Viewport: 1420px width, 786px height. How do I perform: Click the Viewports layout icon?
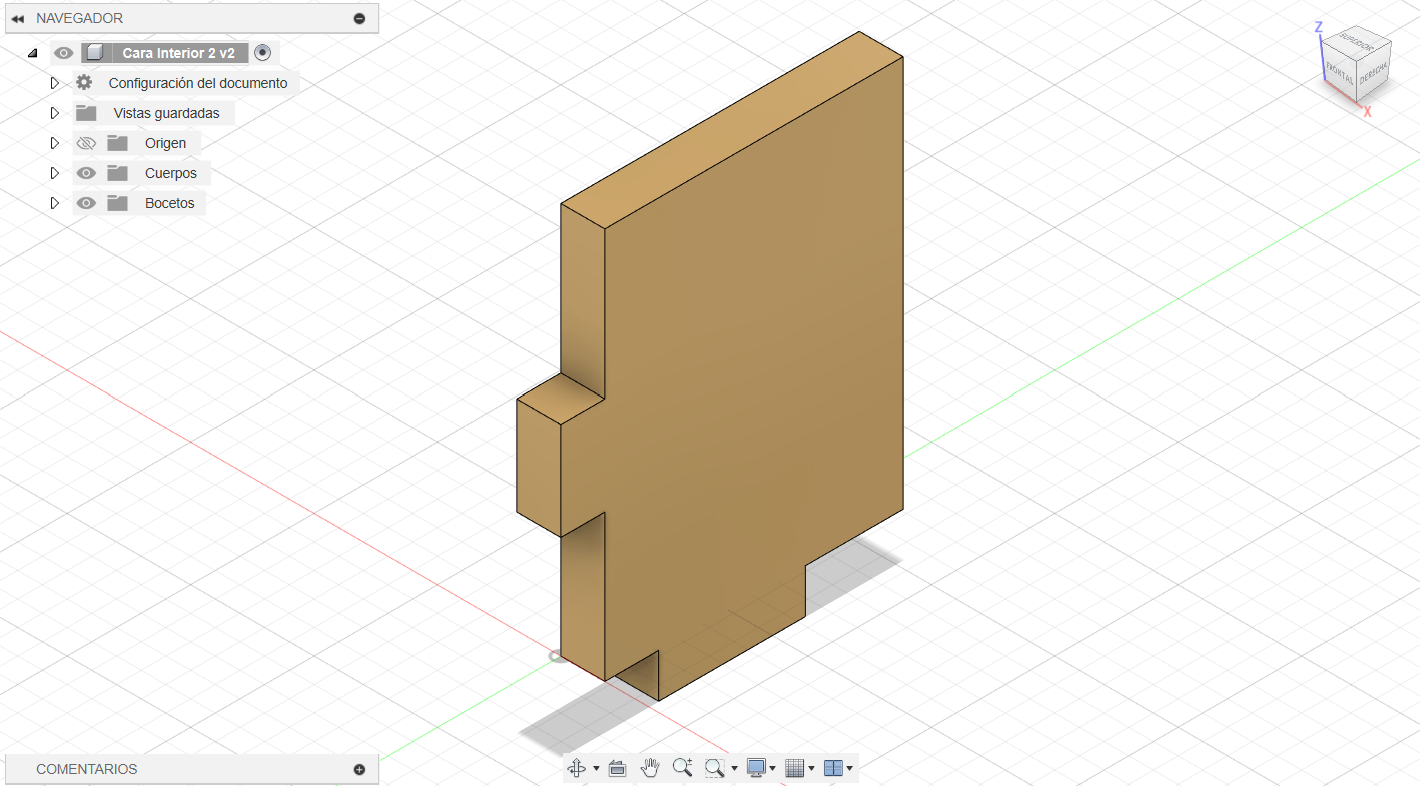pyautogui.click(x=833, y=768)
